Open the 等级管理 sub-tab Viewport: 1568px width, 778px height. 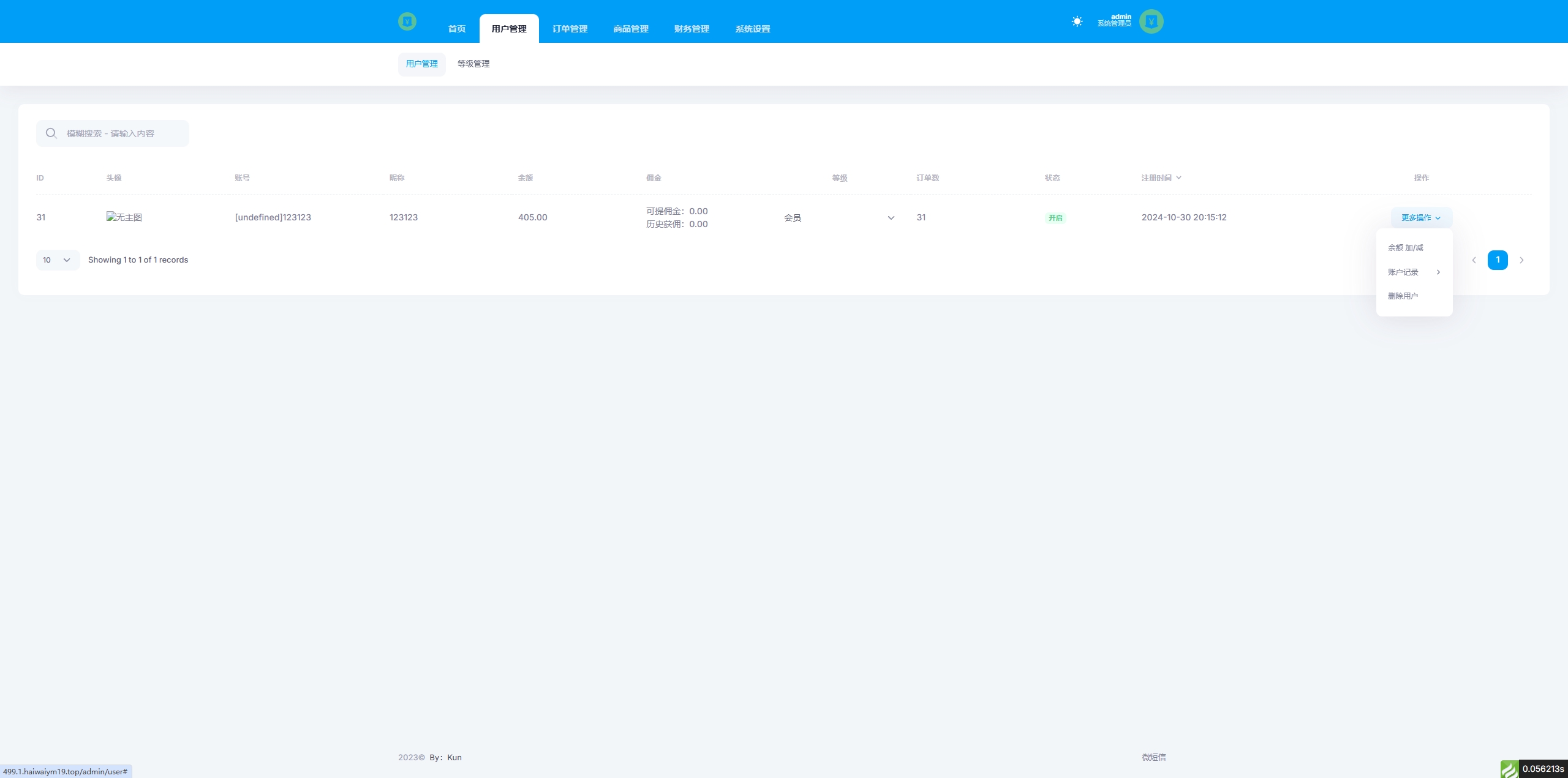(x=473, y=64)
